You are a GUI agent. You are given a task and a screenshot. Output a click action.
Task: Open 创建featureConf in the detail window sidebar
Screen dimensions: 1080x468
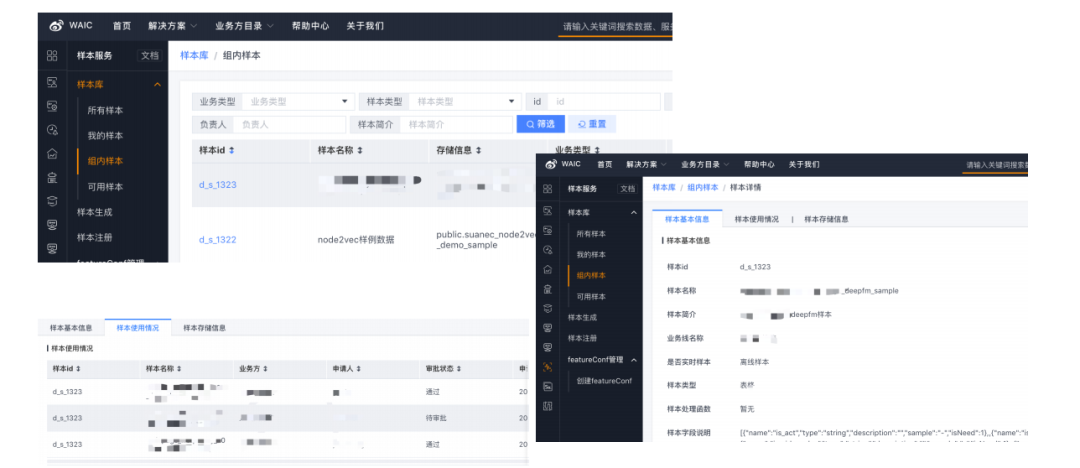coord(603,381)
